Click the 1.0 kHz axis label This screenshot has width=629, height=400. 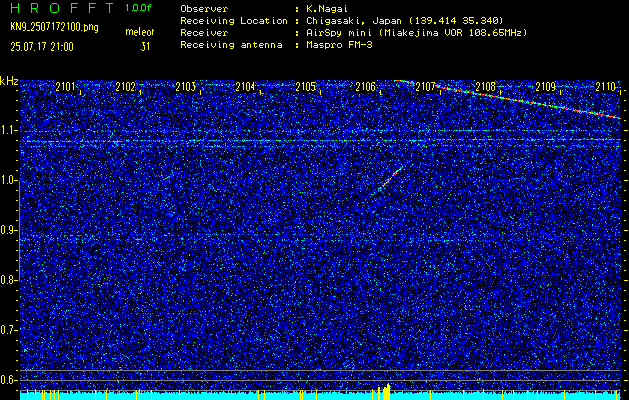pyautogui.click(x=8, y=181)
